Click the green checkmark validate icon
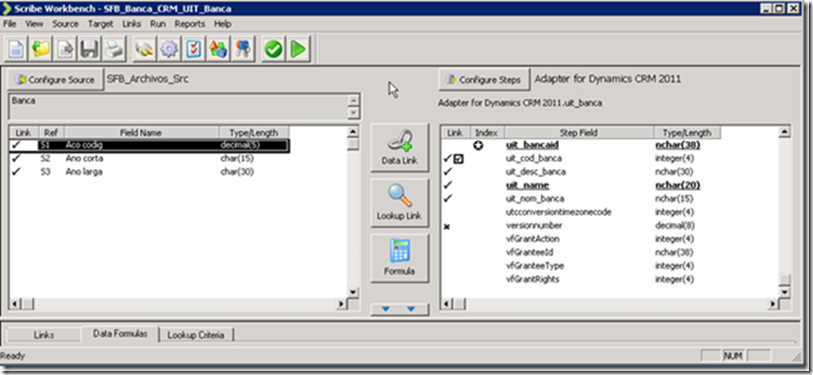This screenshot has width=813, height=375. click(273, 50)
